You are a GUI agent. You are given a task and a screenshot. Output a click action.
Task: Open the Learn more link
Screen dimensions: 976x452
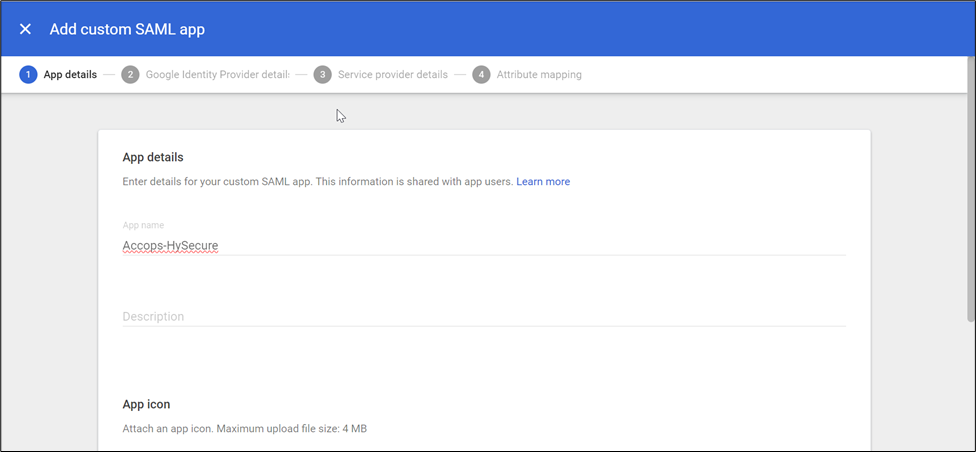point(543,182)
